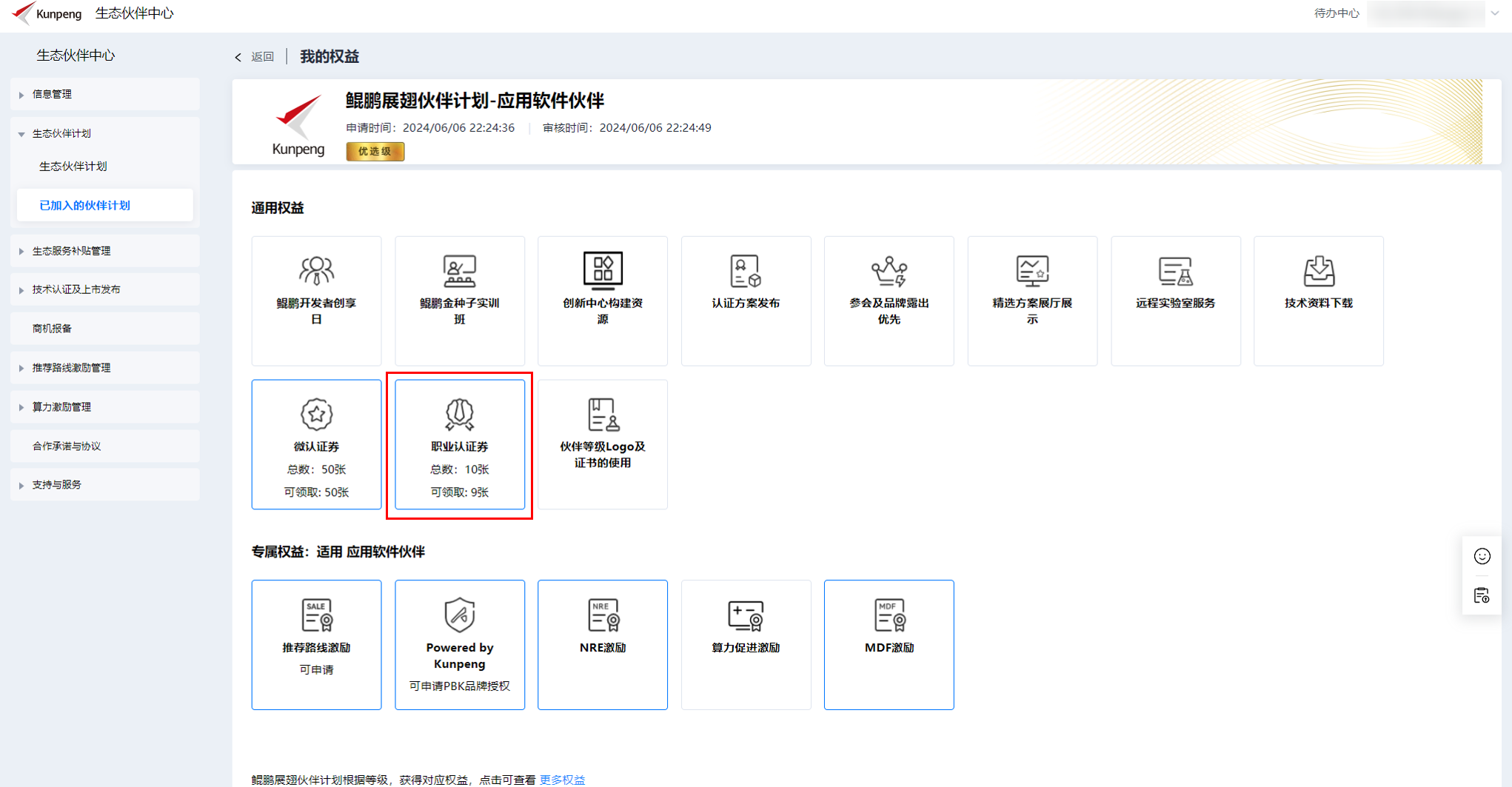Click 总数: 10张 text

pos(459,469)
